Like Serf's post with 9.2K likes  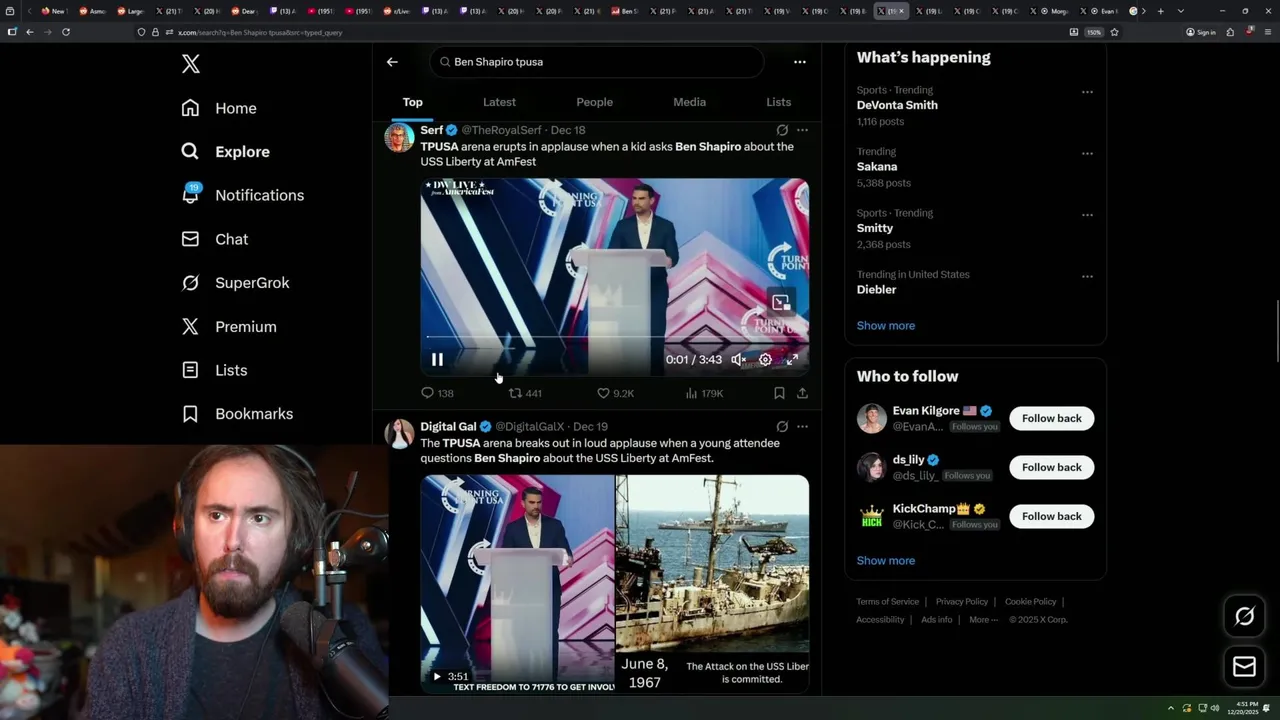pyautogui.click(x=615, y=394)
